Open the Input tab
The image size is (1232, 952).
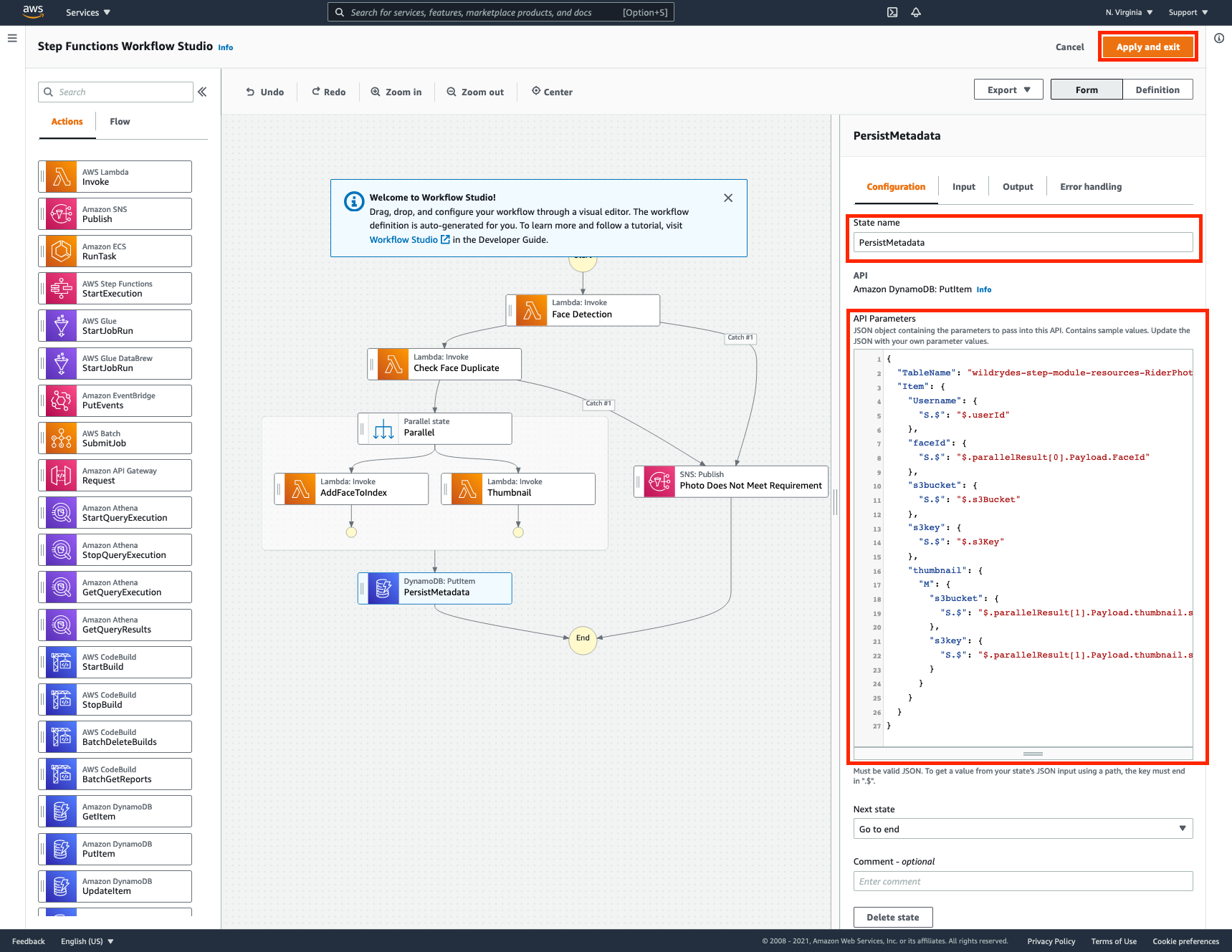coord(964,187)
